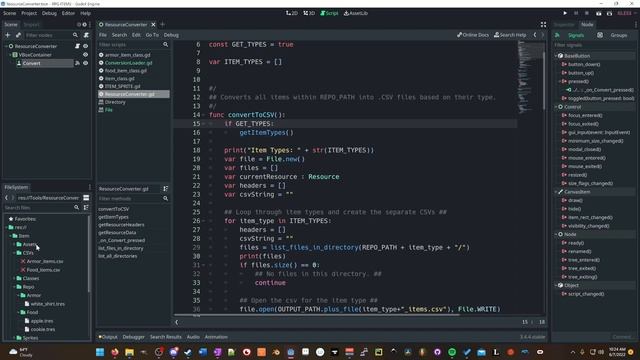Fold the convertToCSV function at line 14

(x=203, y=115)
